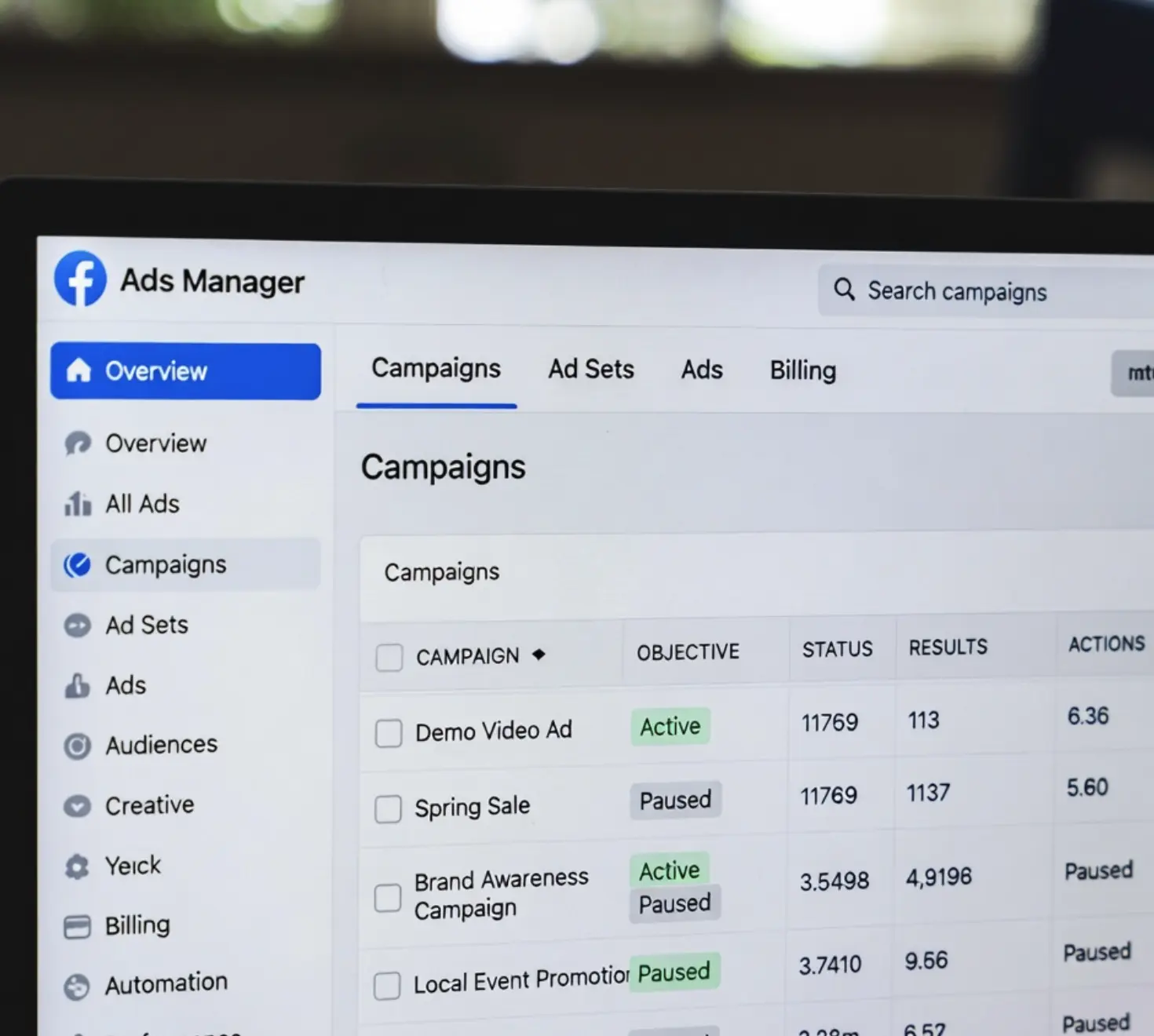Click the Spring Sale campaign name
The image size is (1154, 1036).
(x=472, y=807)
